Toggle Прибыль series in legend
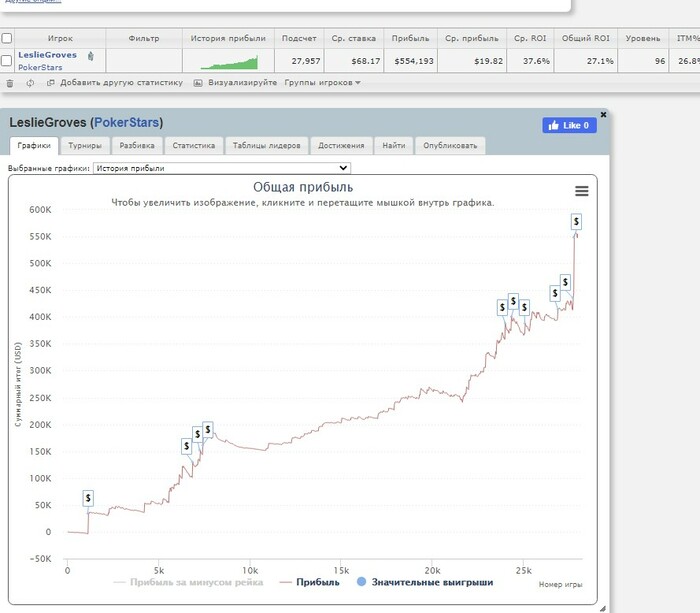This screenshot has width=700, height=613. click(309, 582)
